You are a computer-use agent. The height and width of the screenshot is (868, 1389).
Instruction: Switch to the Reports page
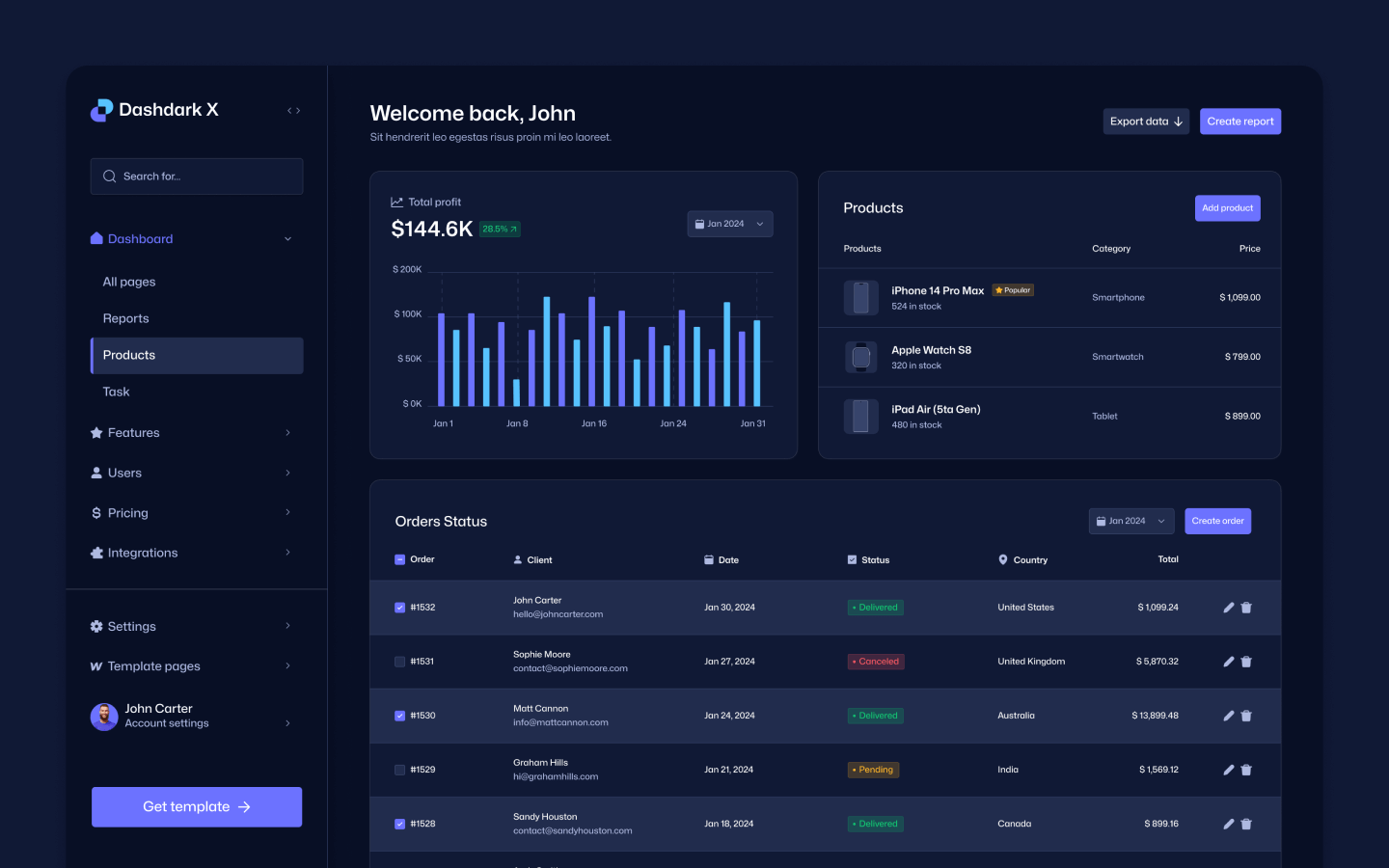[124, 318]
